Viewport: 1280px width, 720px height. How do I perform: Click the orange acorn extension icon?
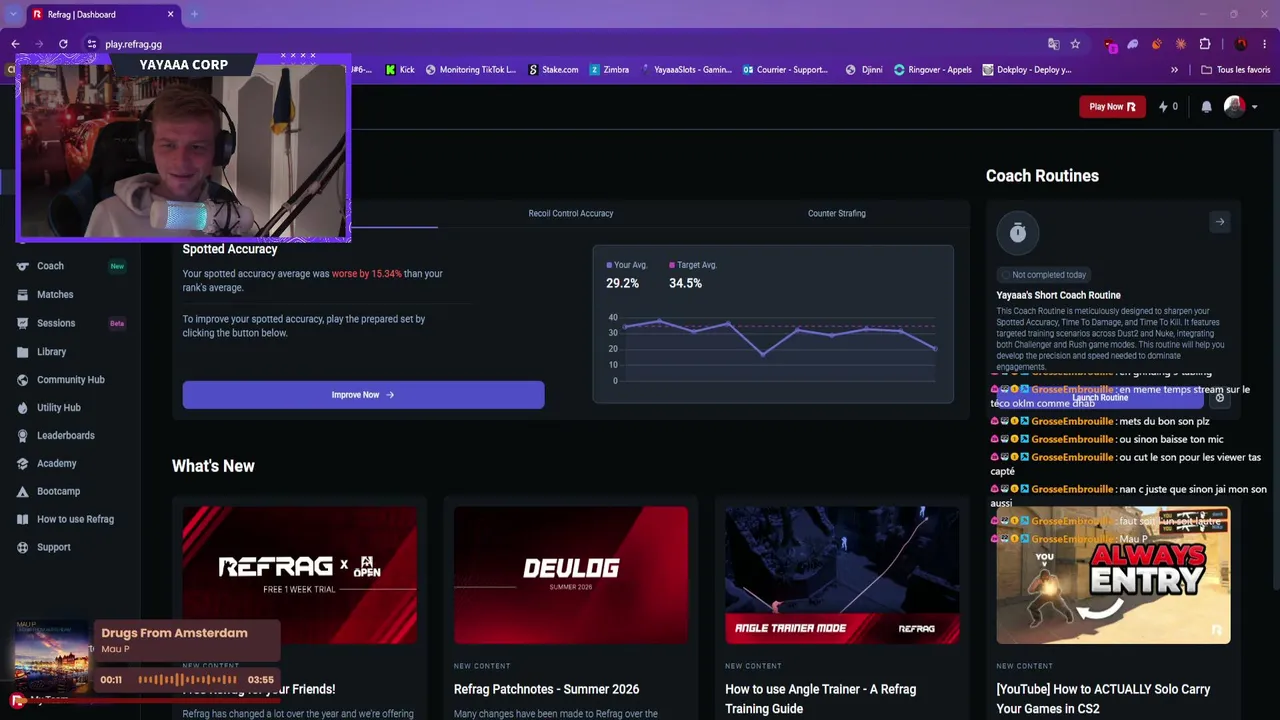click(x=1157, y=44)
